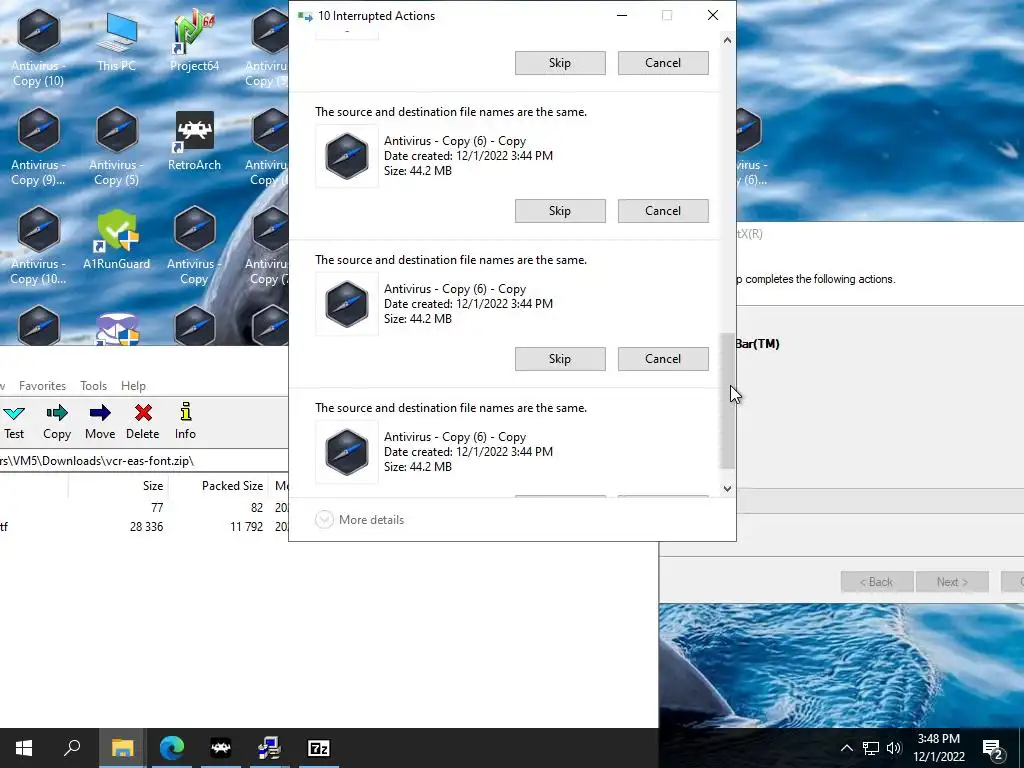Switch to the setup installer taskbar icon

pos(269,748)
